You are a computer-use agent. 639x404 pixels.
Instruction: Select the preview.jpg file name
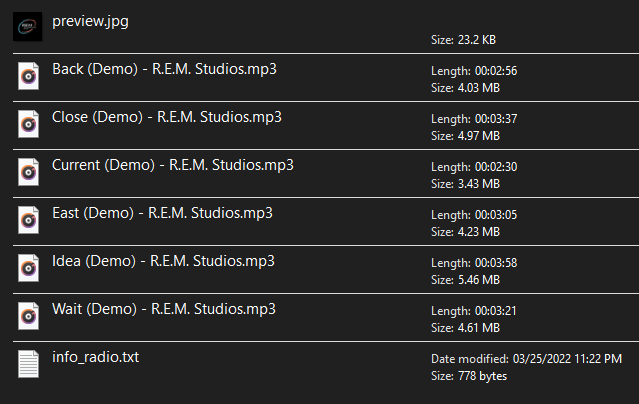coord(90,20)
